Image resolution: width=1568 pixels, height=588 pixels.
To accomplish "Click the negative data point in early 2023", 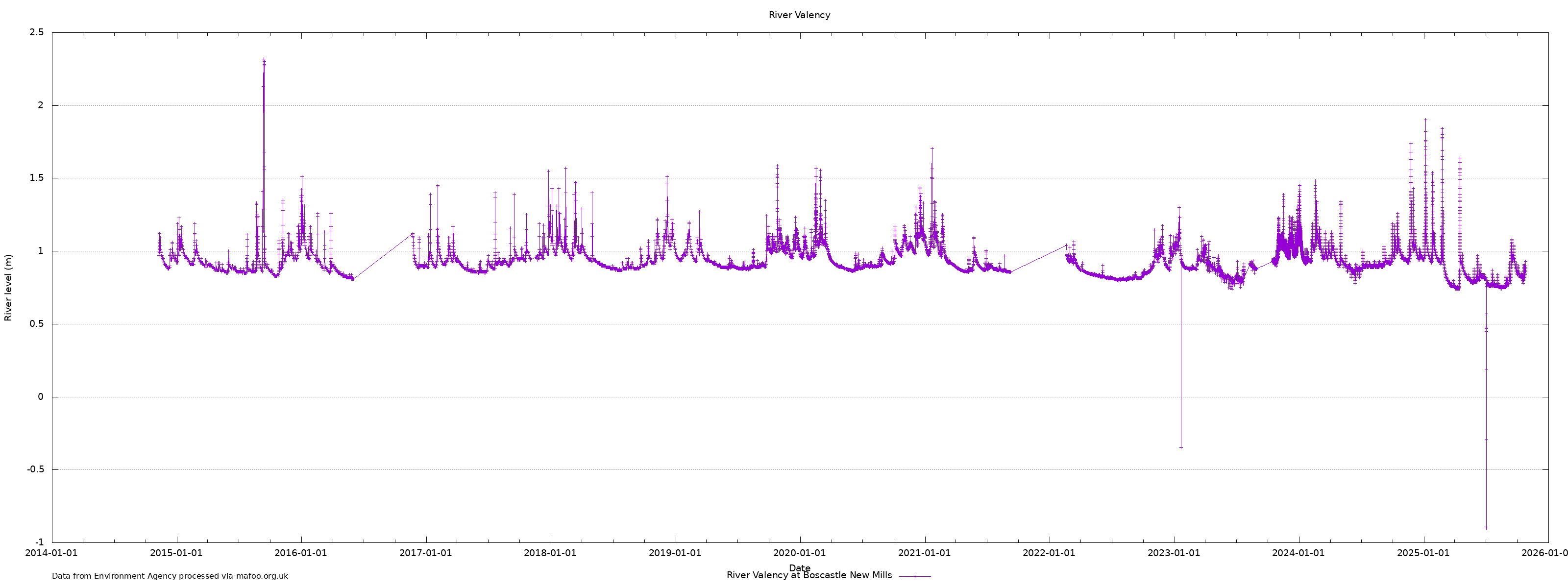I will click(x=1181, y=448).
